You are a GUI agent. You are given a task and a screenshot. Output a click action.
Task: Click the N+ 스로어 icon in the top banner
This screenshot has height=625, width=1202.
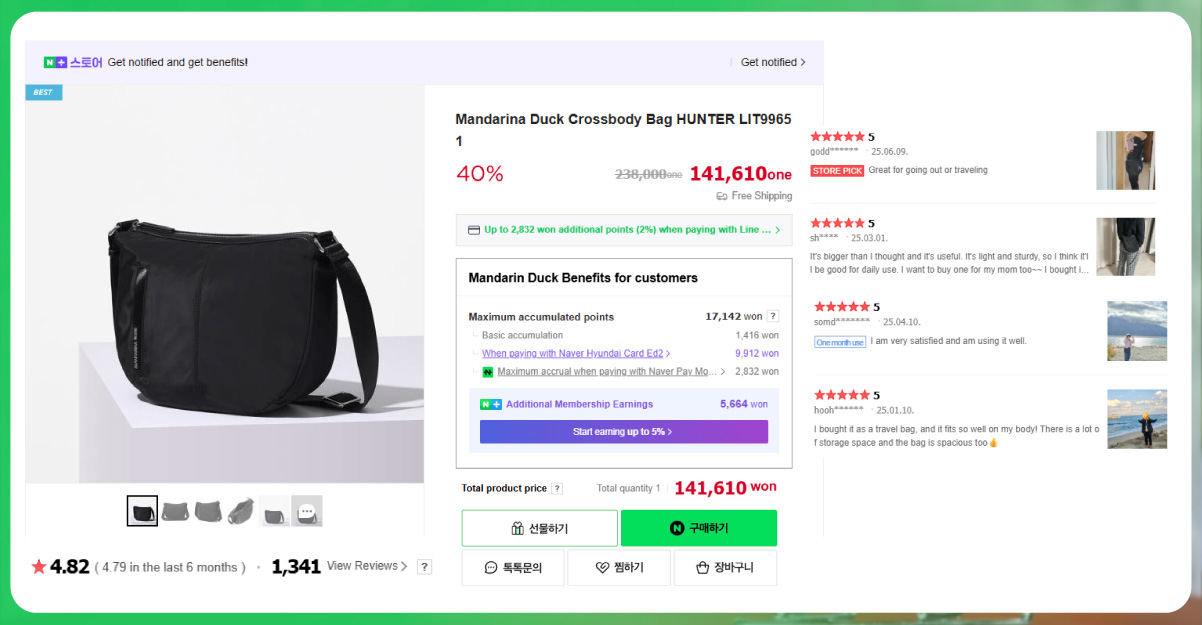click(55, 62)
